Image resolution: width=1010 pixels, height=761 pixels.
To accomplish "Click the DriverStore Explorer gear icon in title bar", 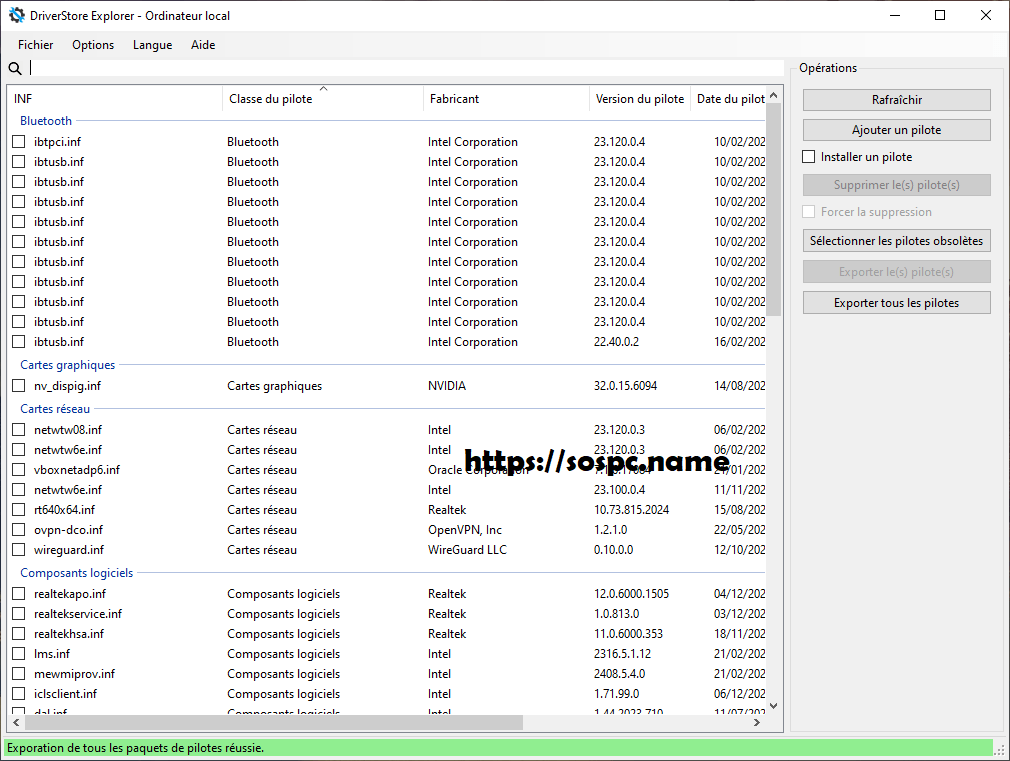I will click(x=16, y=15).
